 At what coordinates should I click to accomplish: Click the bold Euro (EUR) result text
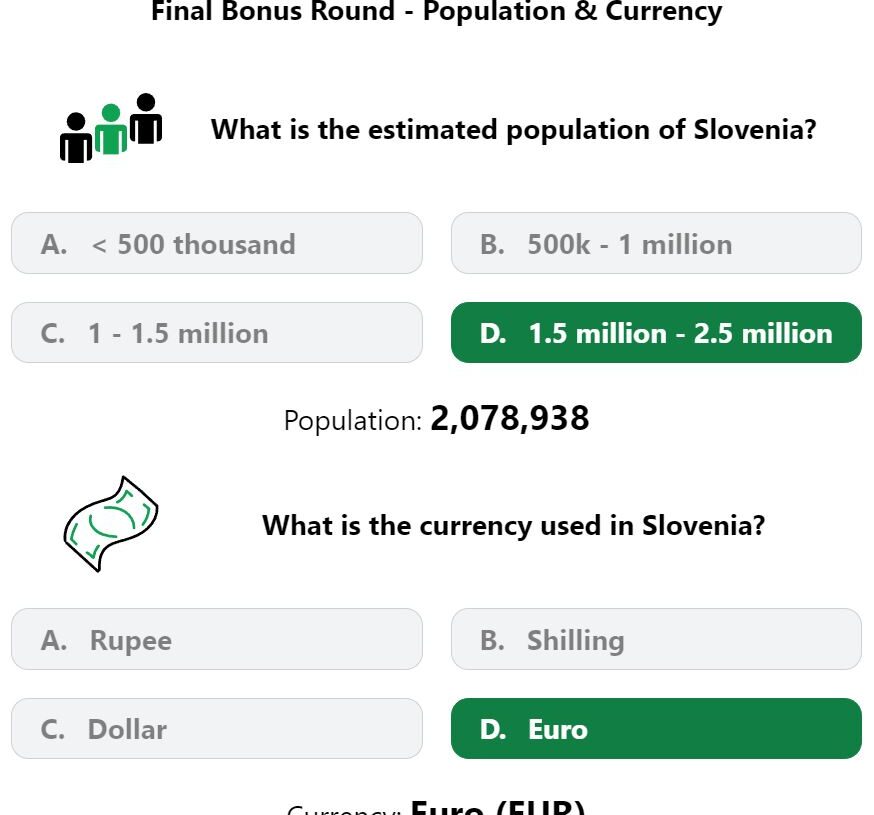pyautogui.click(x=498, y=807)
